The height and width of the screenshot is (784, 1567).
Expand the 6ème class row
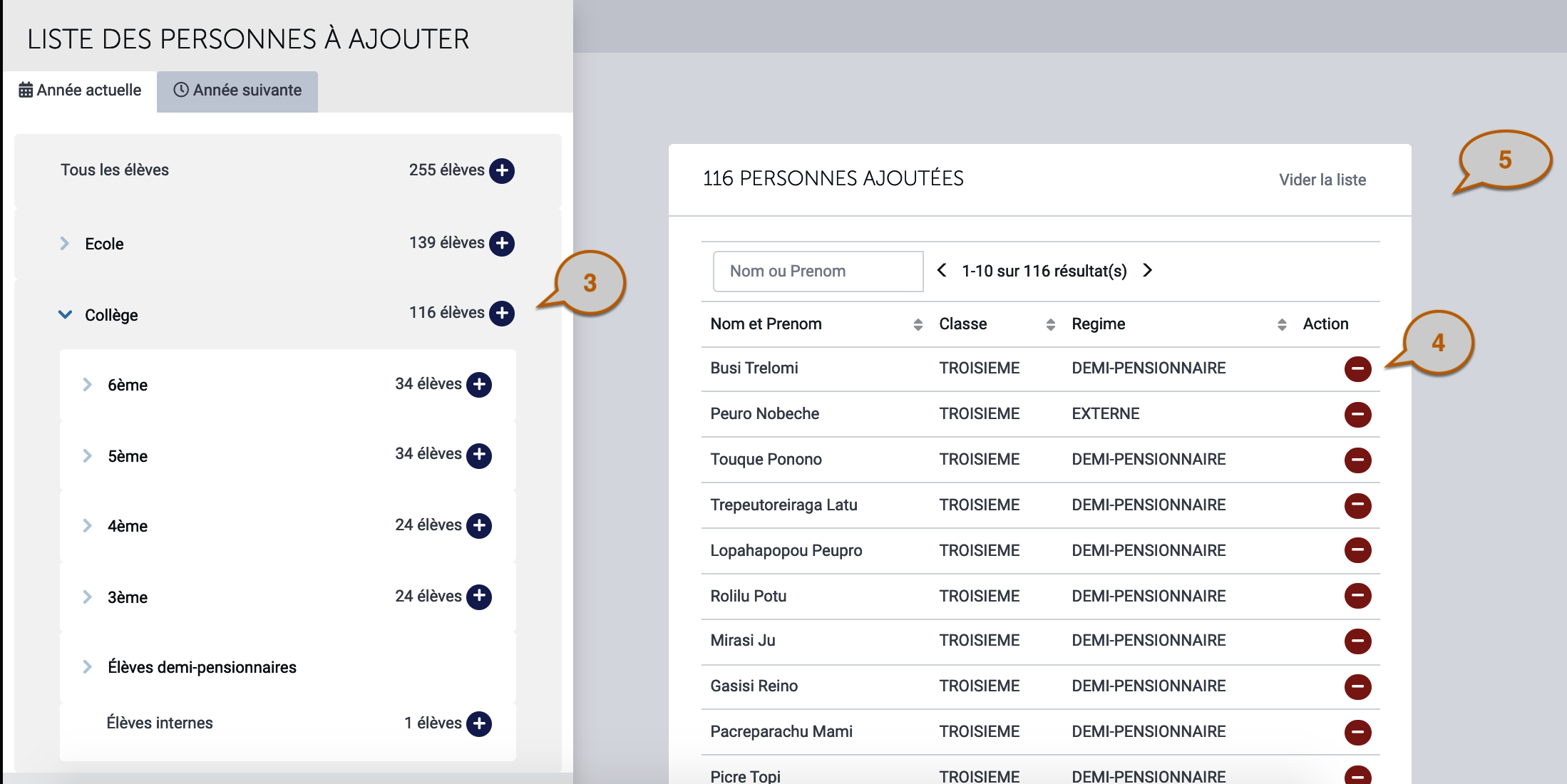88,384
